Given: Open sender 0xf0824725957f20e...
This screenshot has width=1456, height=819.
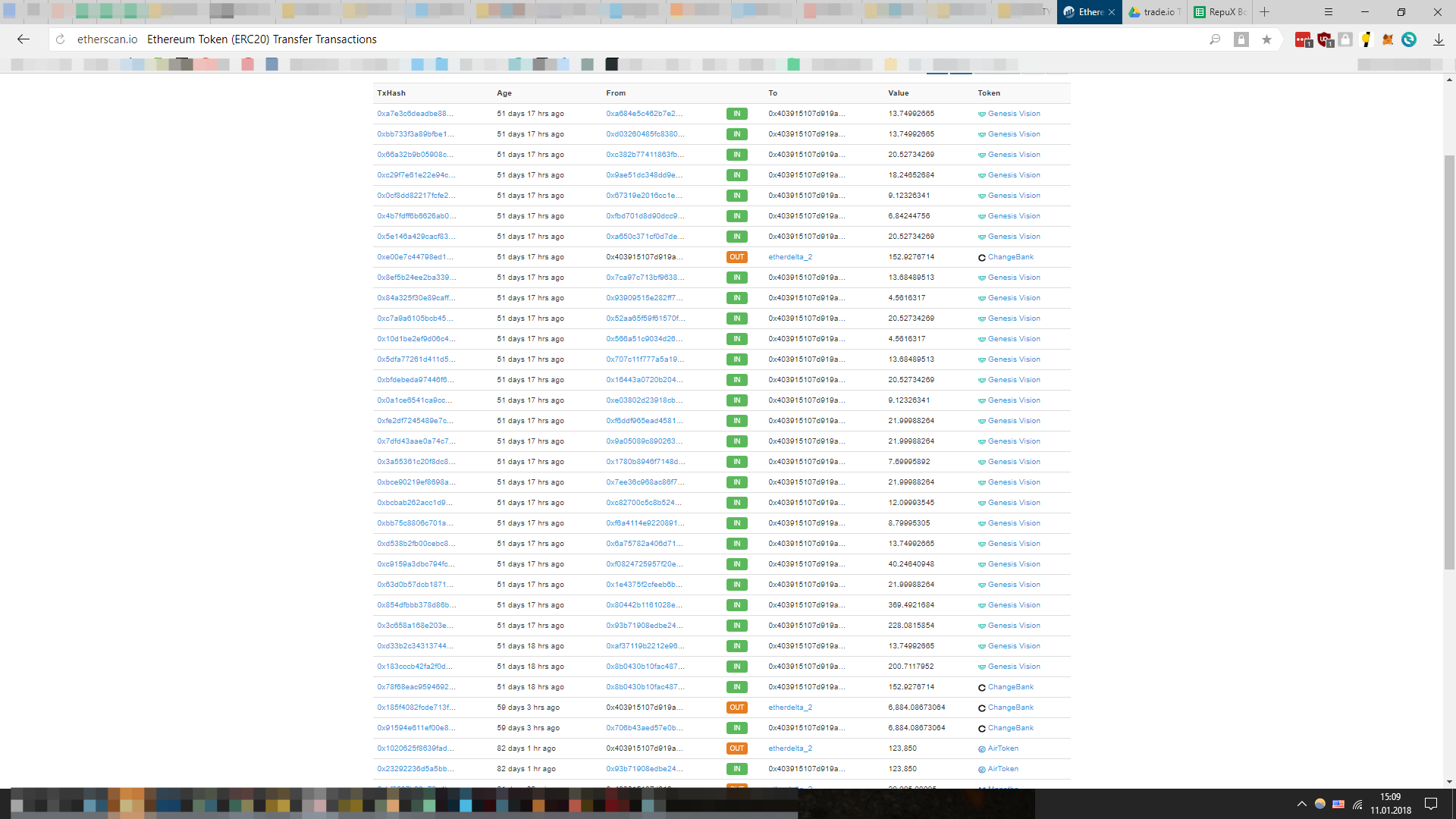Looking at the screenshot, I should pyautogui.click(x=644, y=564).
